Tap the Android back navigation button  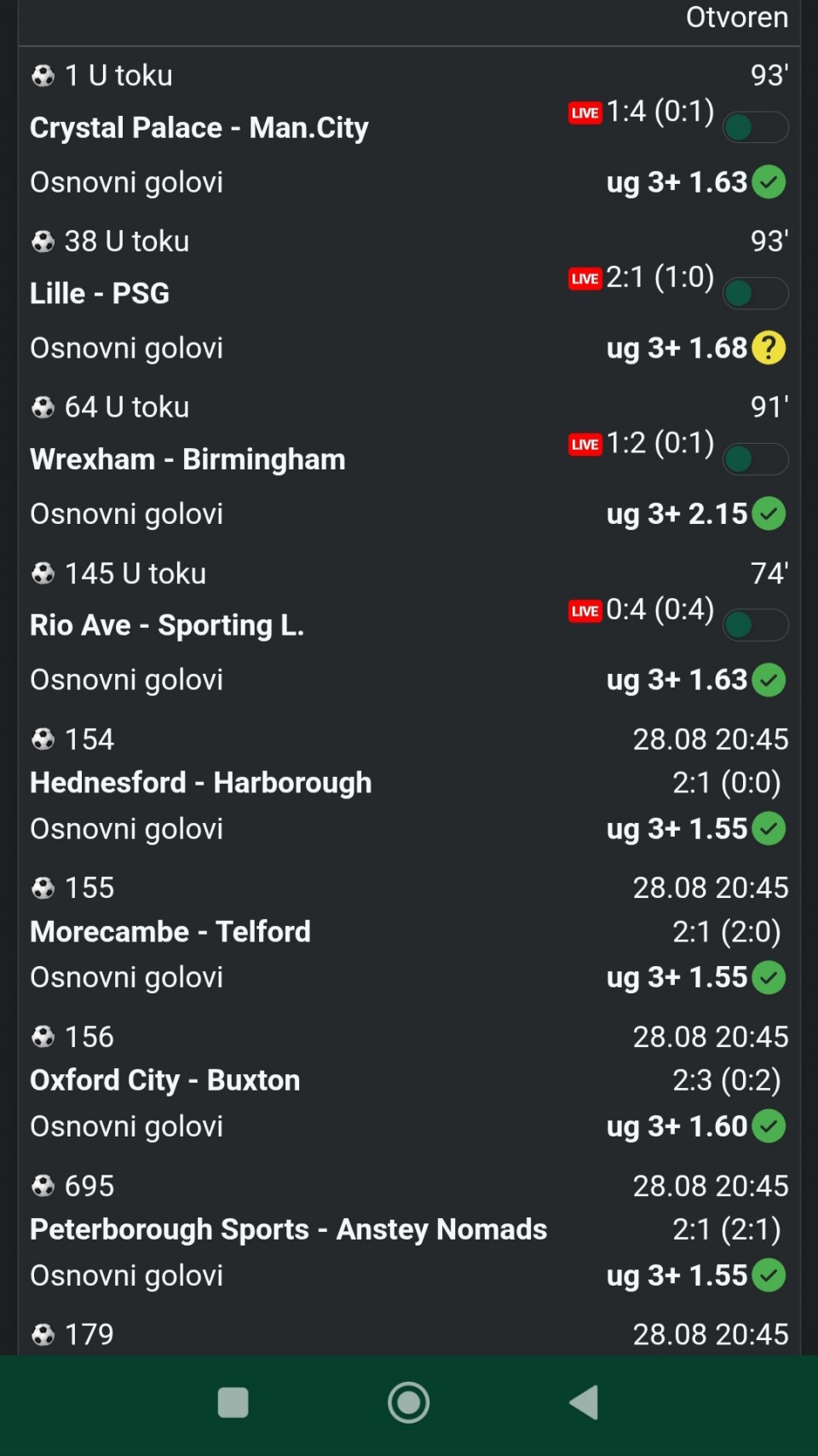[585, 1402]
